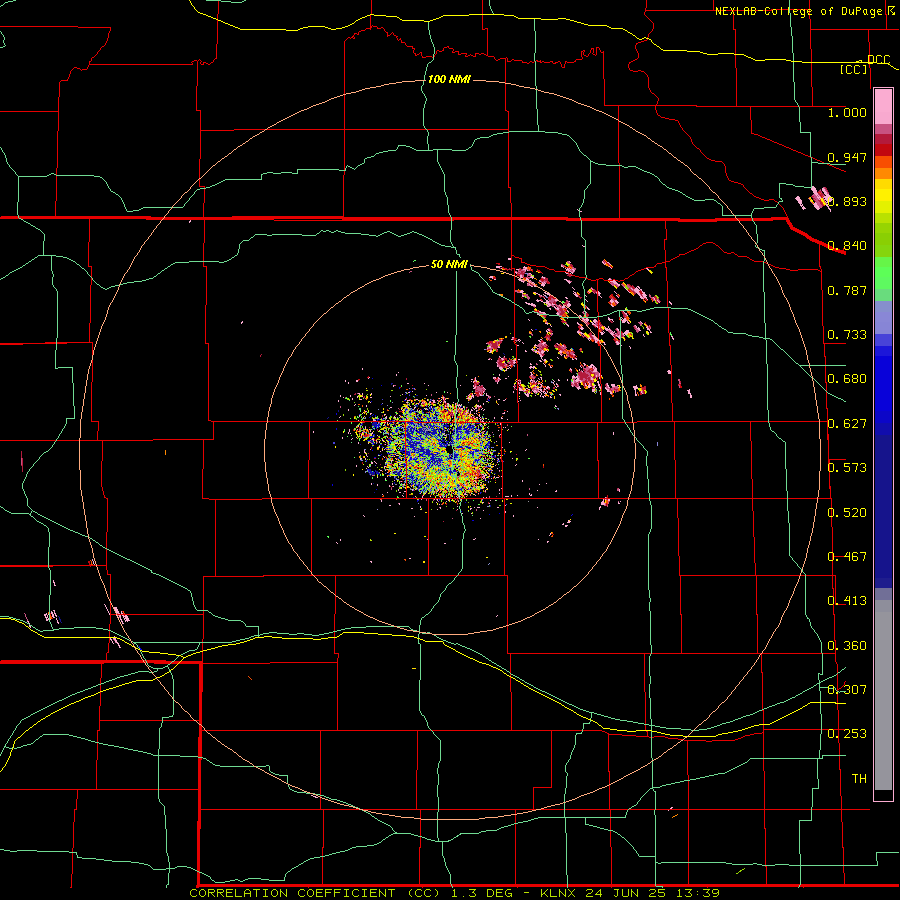
Task: Click the 0.307 legend value
Action: (847, 690)
